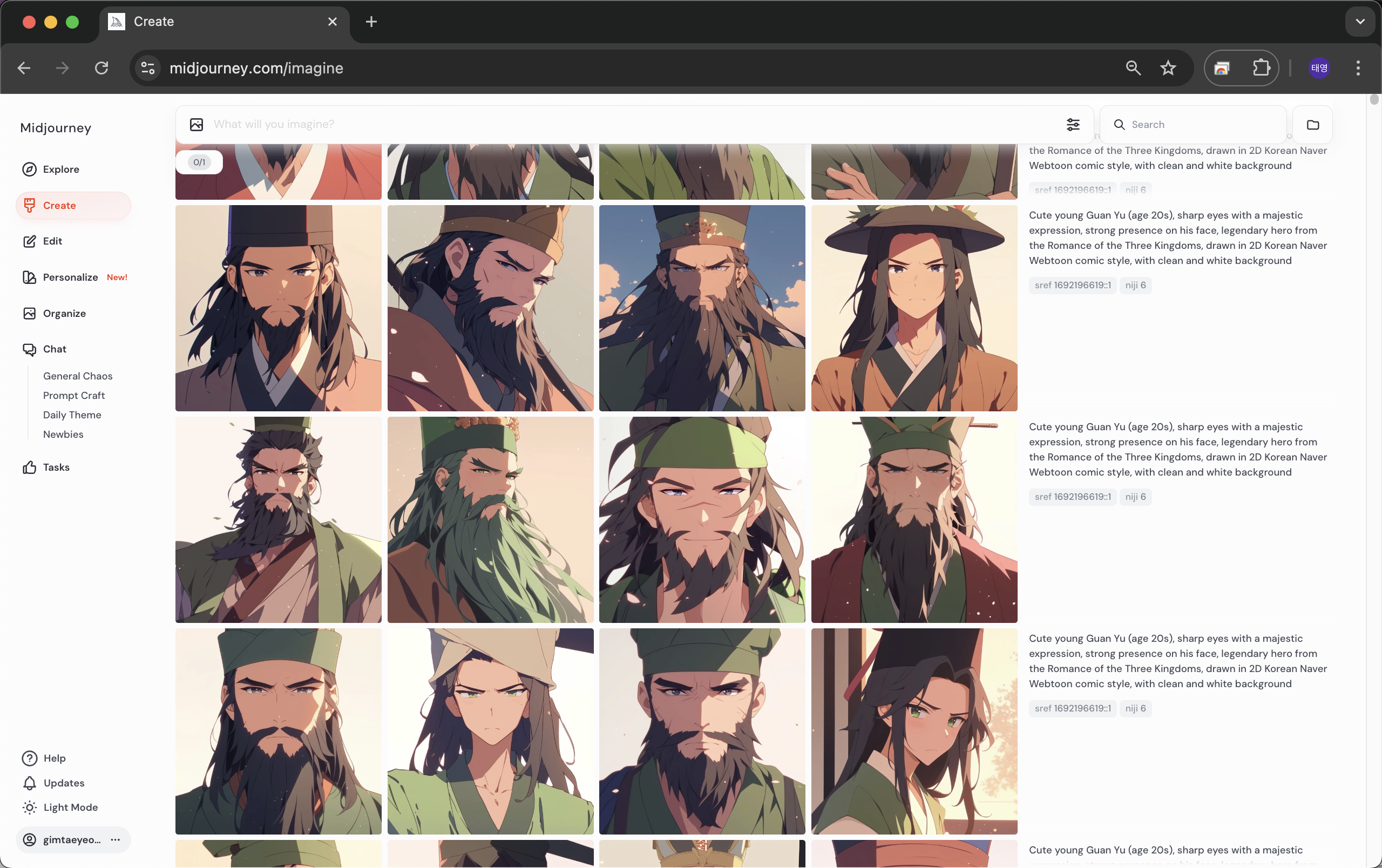
Task: Click the Explore compass icon
Action: point(29,168)
